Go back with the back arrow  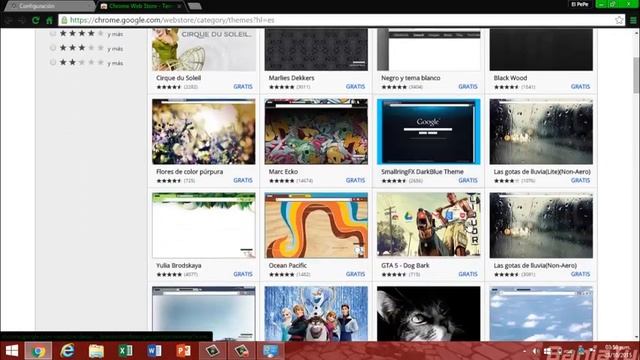pyautogui.click(x=9, y=20)
